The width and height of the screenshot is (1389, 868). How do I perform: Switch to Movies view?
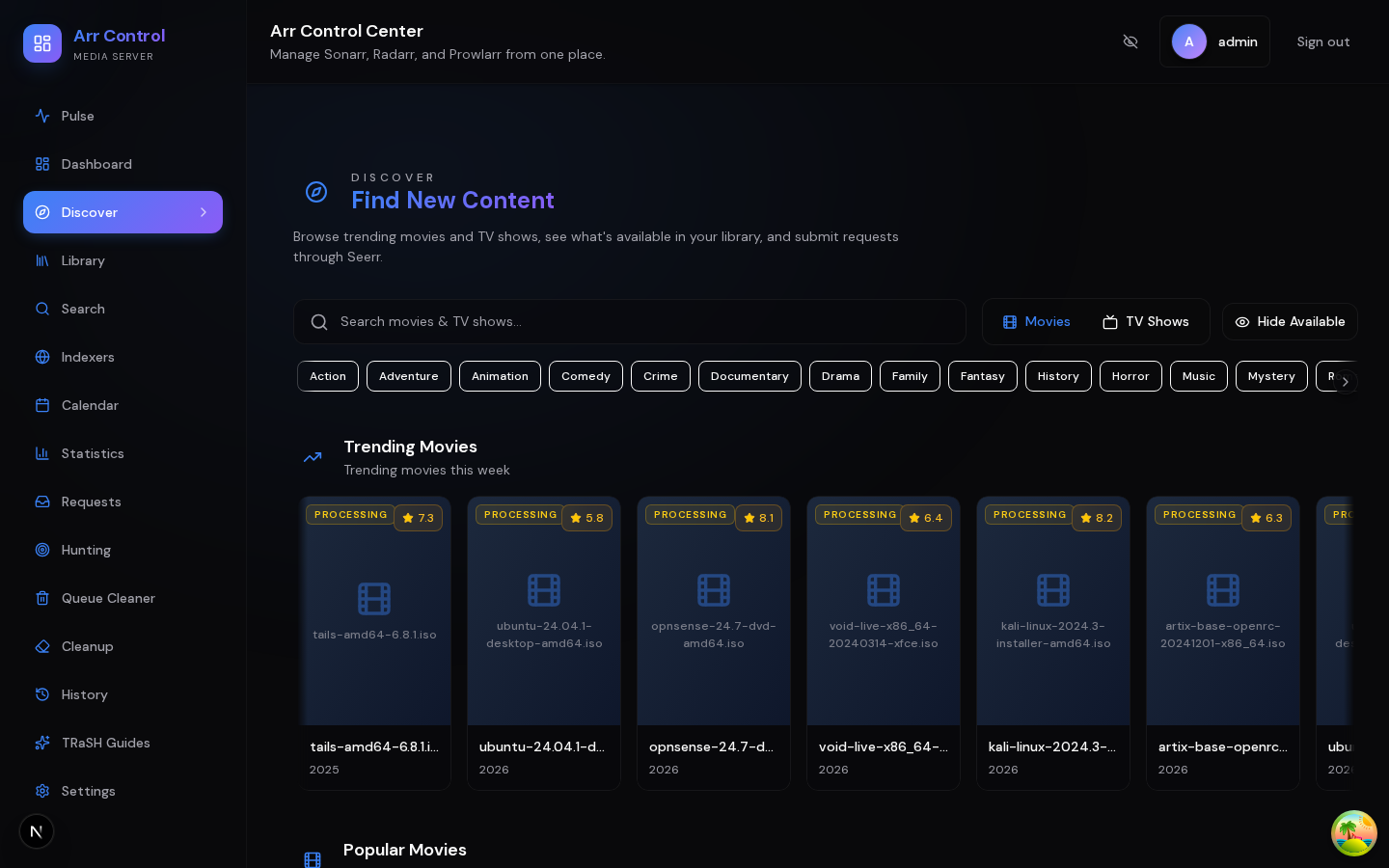tap(1037, 322)
